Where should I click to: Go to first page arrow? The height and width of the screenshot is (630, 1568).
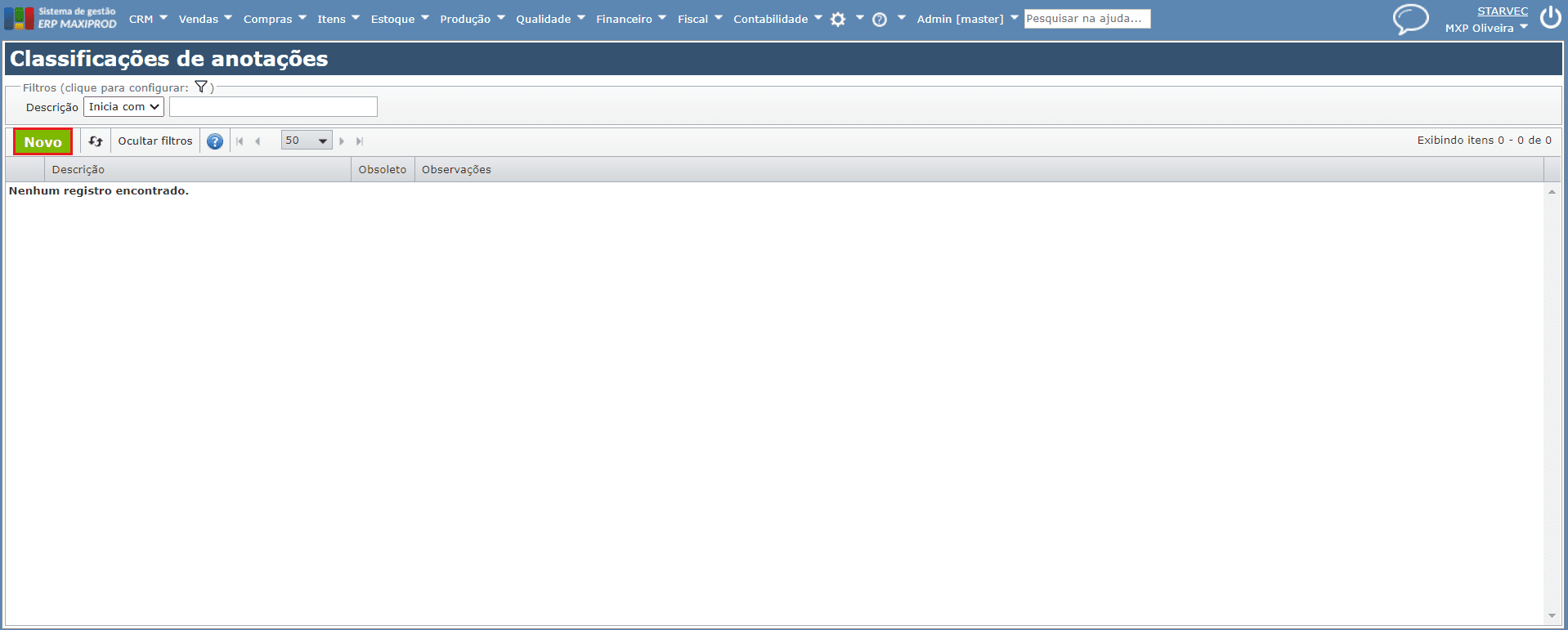[240, 141]
